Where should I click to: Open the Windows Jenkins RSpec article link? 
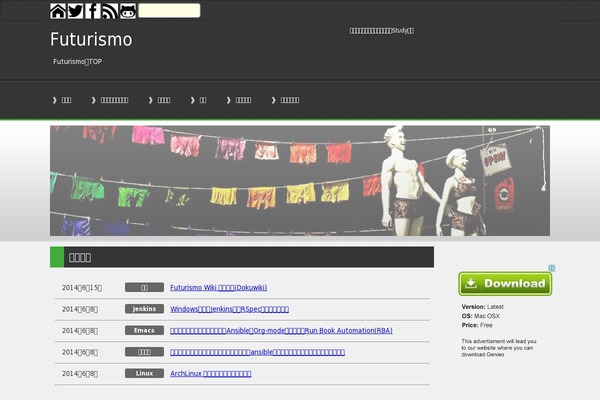pos(230,309)
